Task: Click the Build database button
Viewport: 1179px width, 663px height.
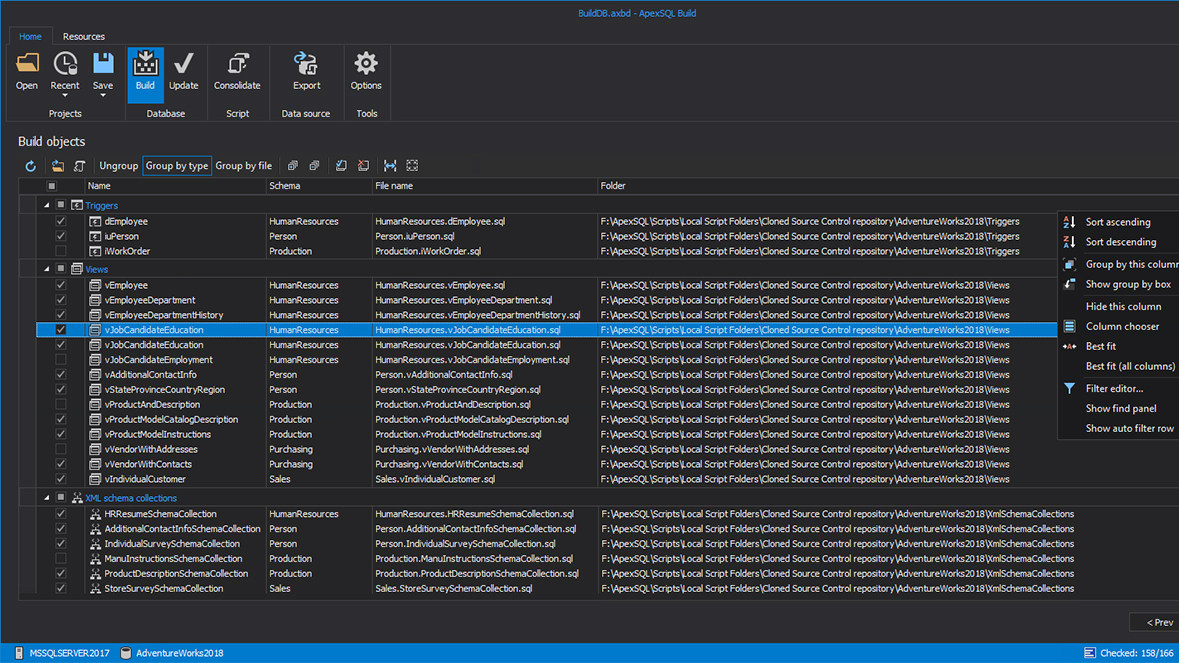Action: [x=145, y=74]
